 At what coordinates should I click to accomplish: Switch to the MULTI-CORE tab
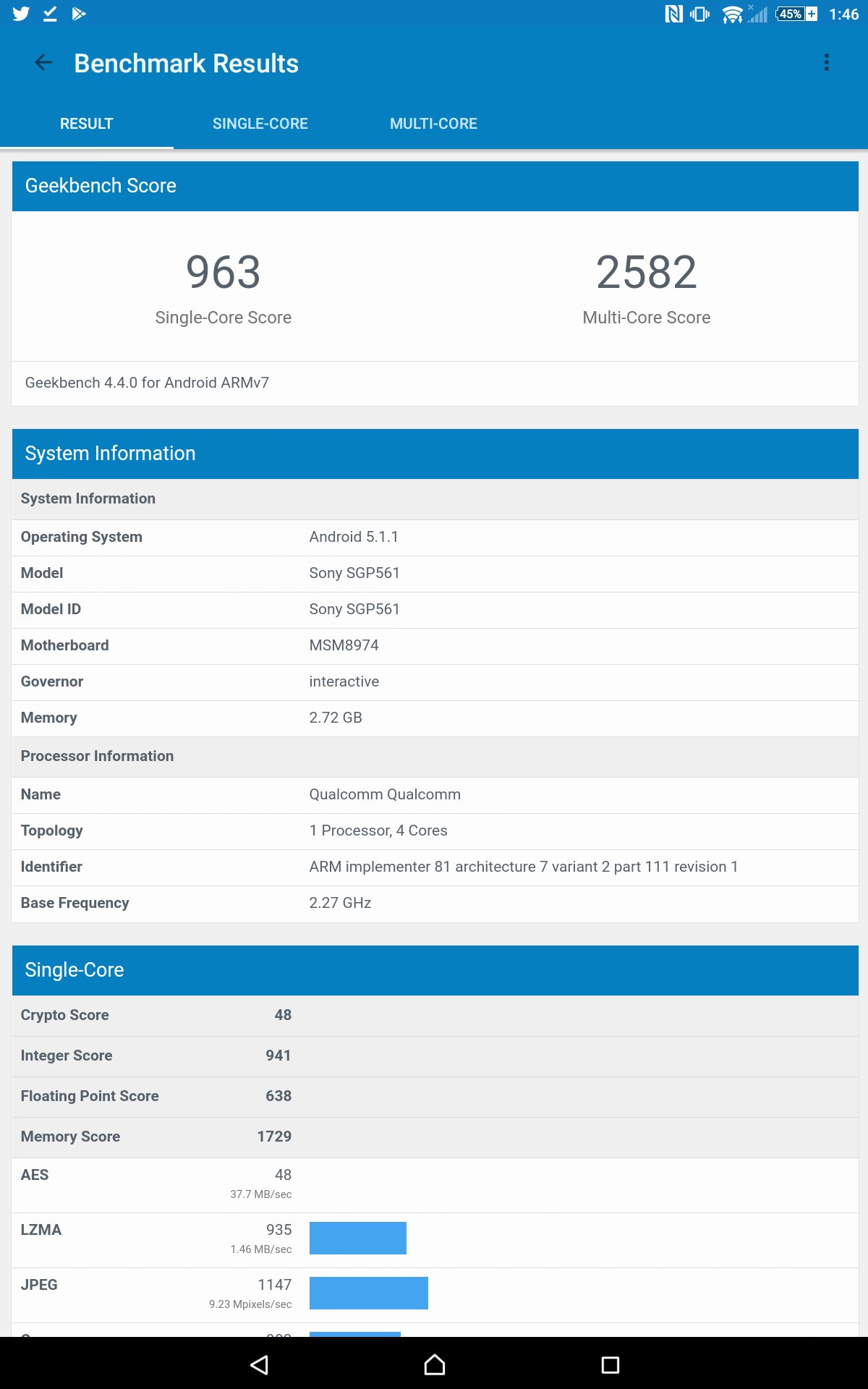(433, 124)
